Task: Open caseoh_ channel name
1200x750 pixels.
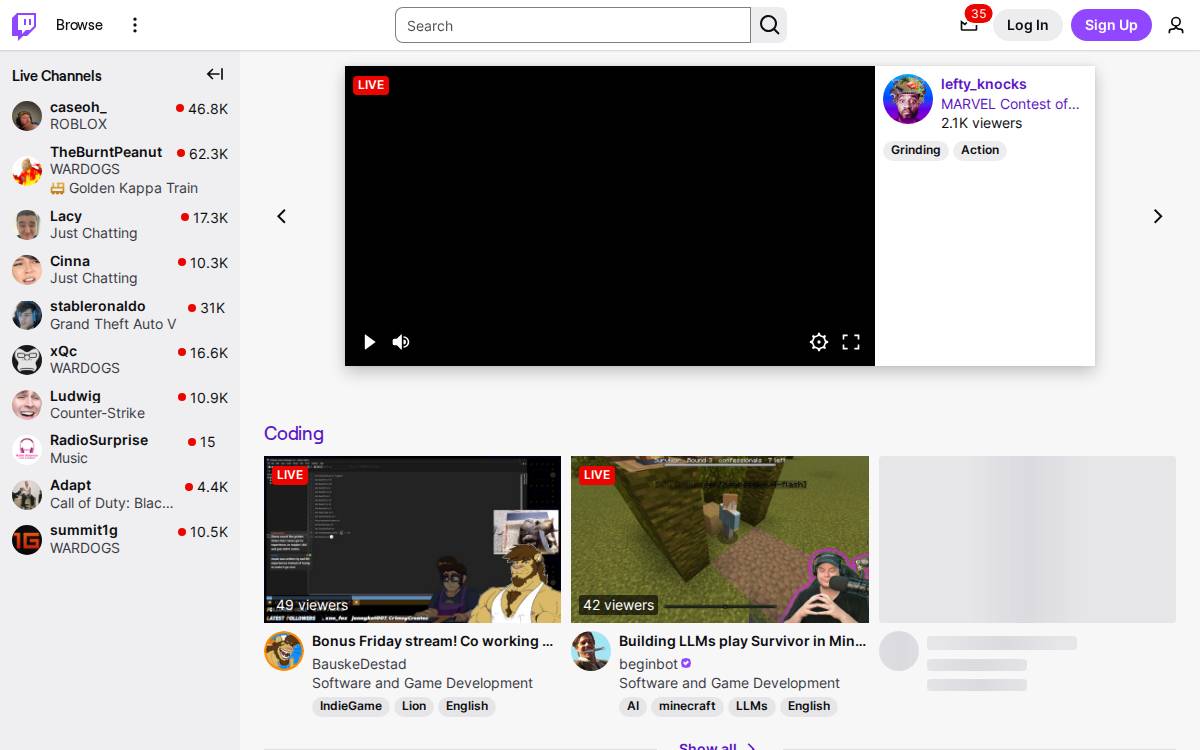Action: 78,107
